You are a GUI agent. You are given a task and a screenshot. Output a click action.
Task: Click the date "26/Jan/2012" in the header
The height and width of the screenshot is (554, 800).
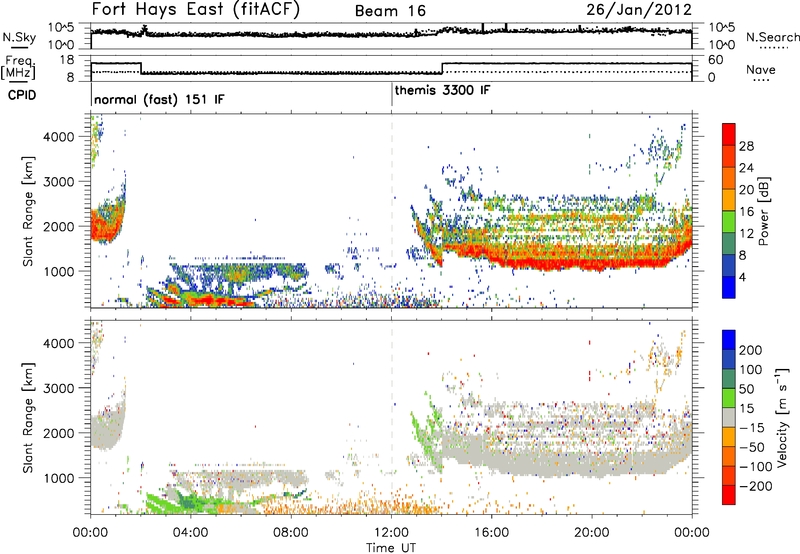(639, 10)
